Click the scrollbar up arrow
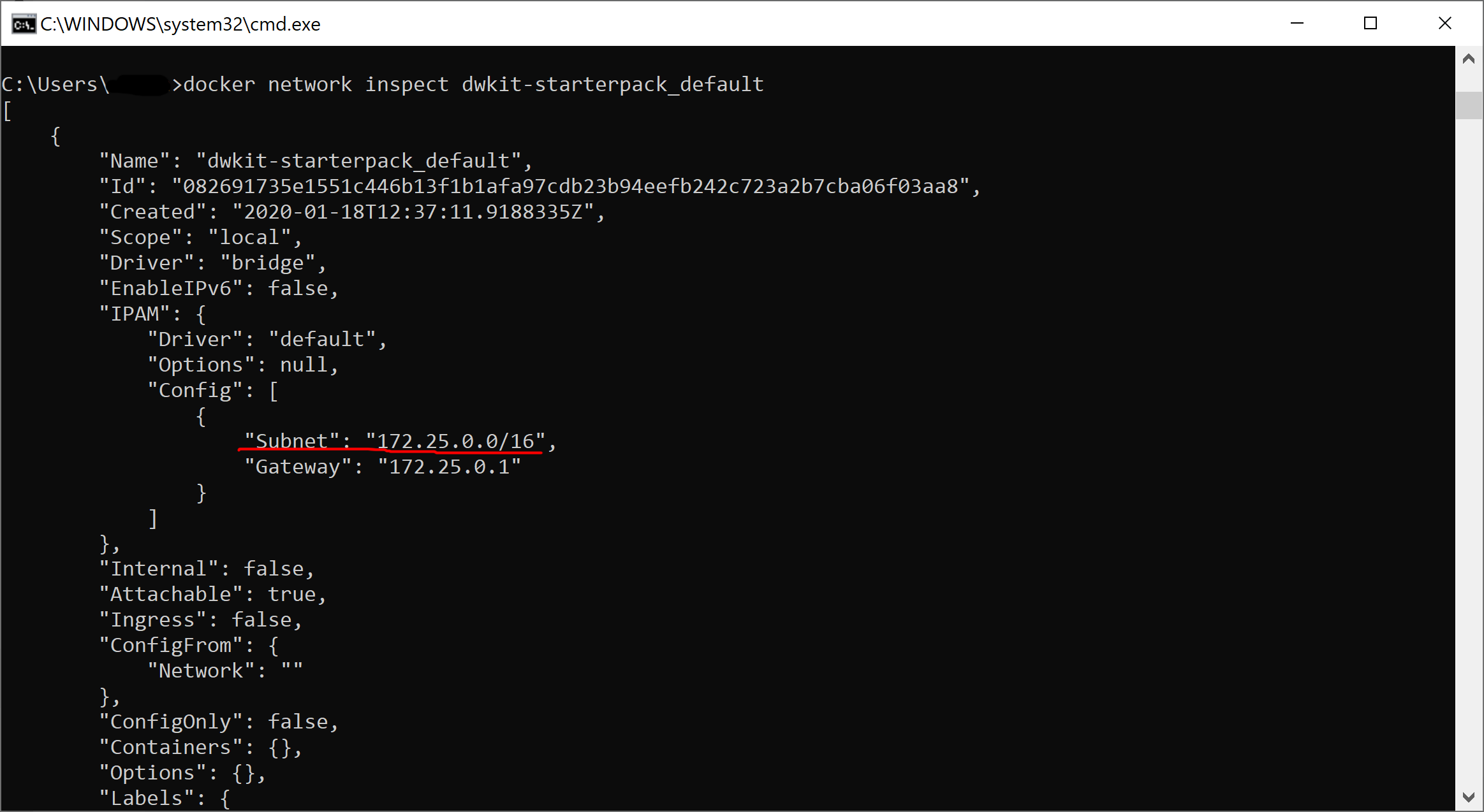The image size is (1484, 812). pos(1469,59)
